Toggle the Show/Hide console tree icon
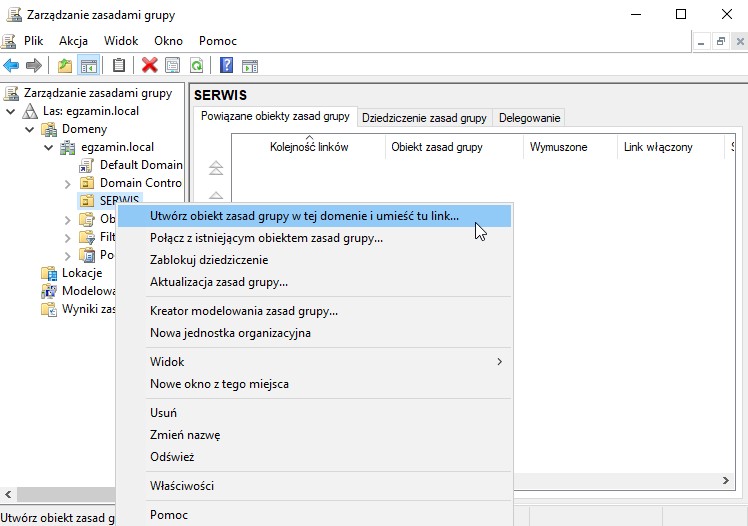This screenshot has width=748, height=526. pos(89,66)
